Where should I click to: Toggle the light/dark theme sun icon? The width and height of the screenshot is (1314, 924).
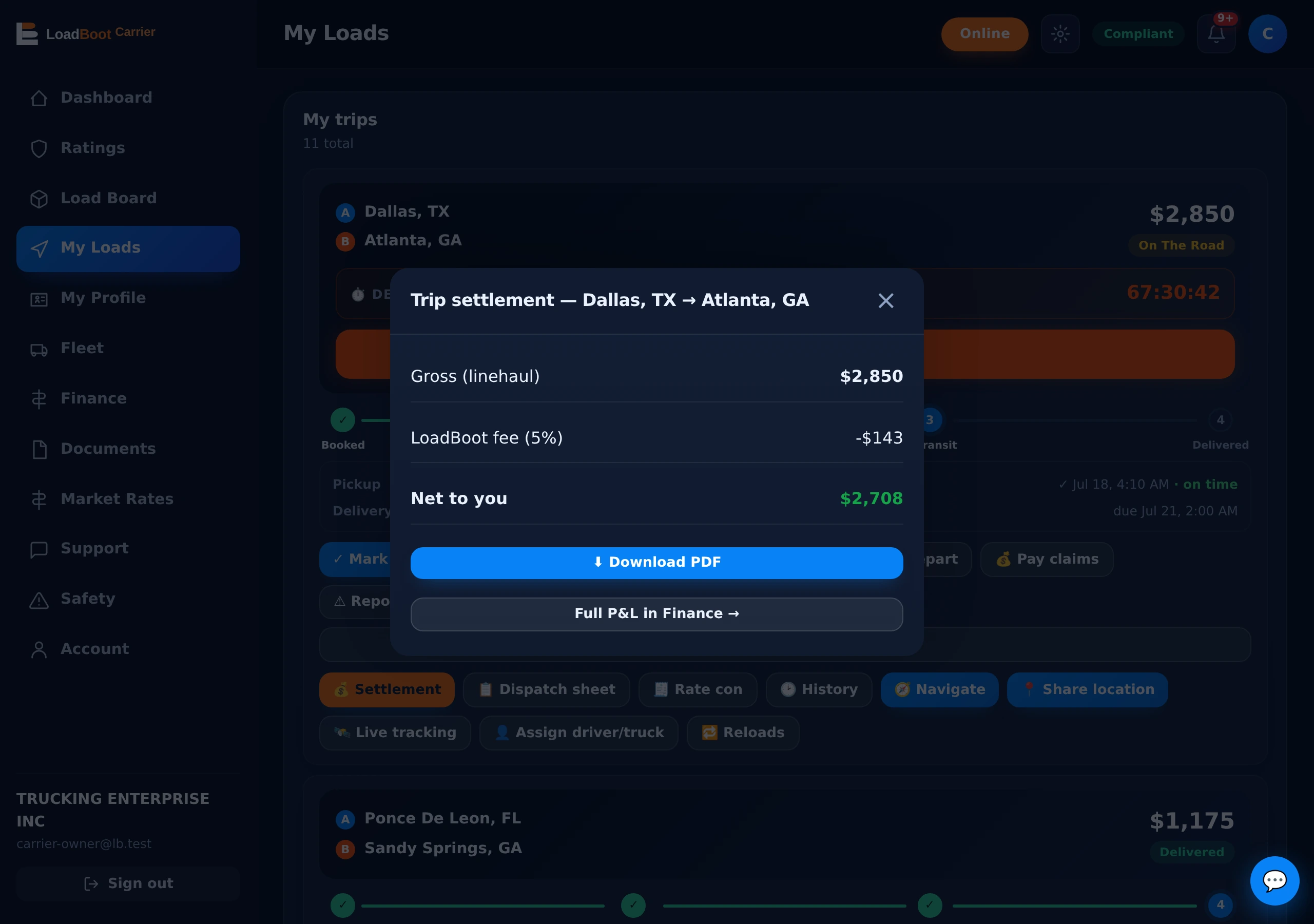pyautogui.click(x=1060, y=34)
